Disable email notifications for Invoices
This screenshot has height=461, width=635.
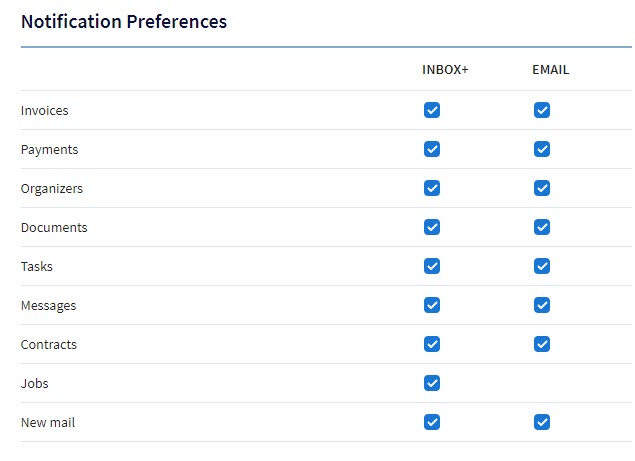(542, 110)
